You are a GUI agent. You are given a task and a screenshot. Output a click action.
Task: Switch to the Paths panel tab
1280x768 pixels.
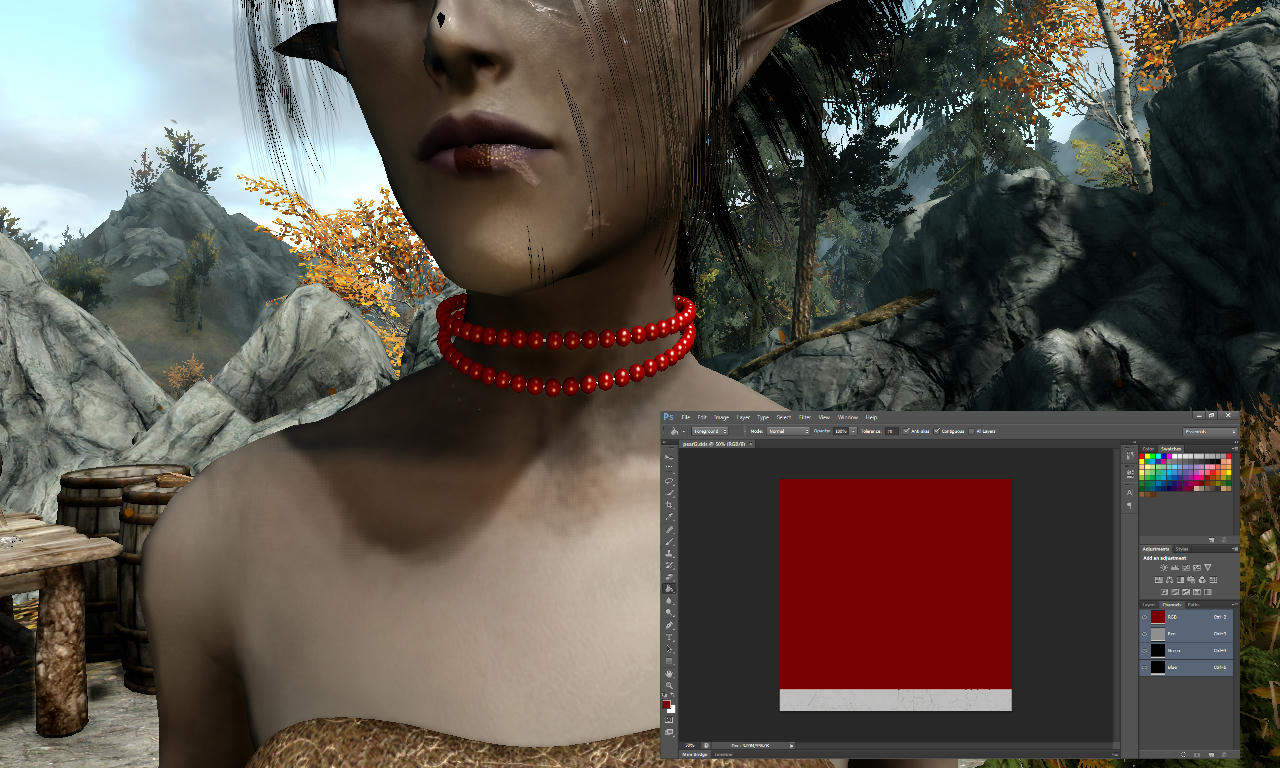tap(1194, 605)
